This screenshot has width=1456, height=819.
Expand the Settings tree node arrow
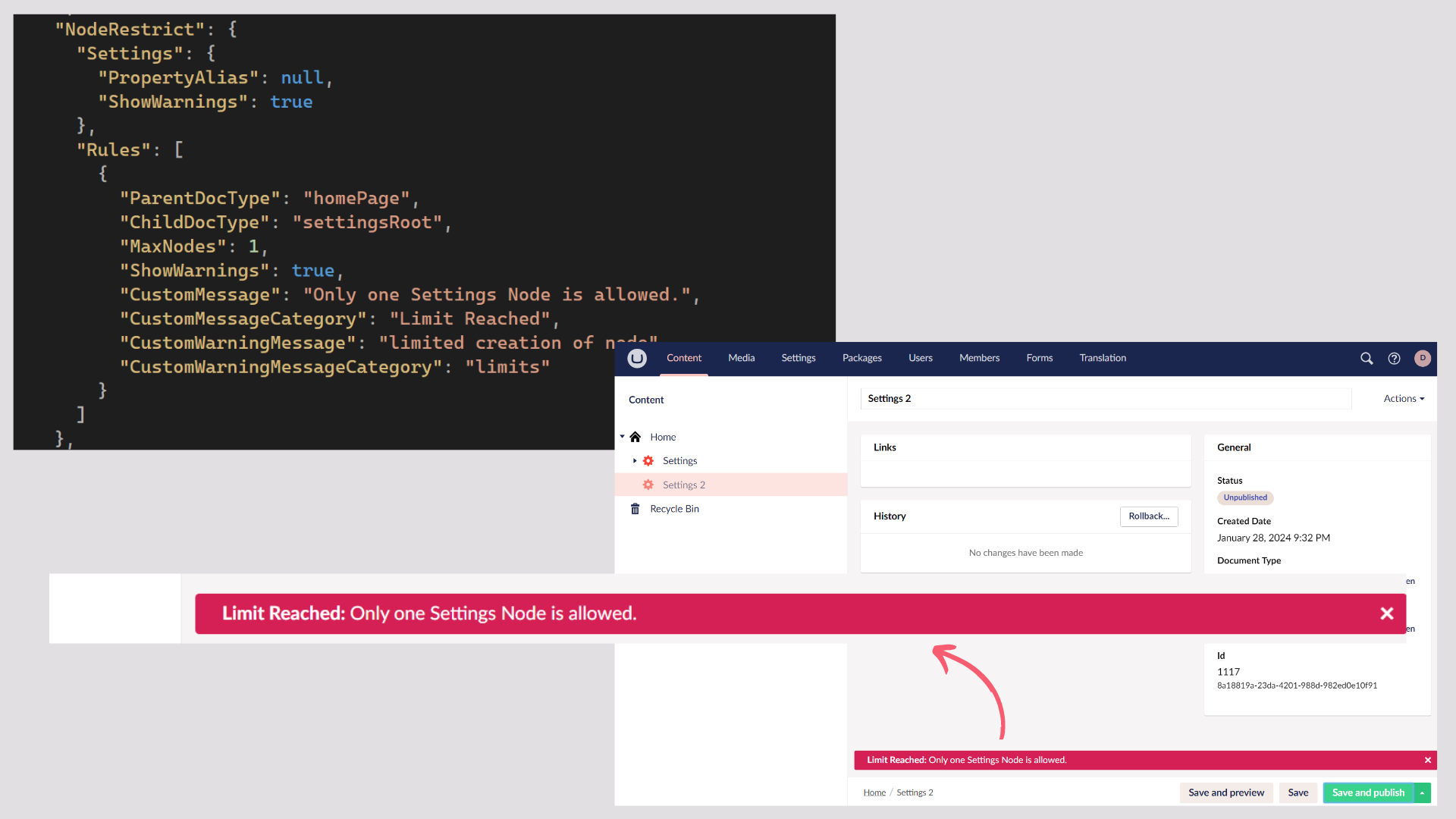(635, 461)
